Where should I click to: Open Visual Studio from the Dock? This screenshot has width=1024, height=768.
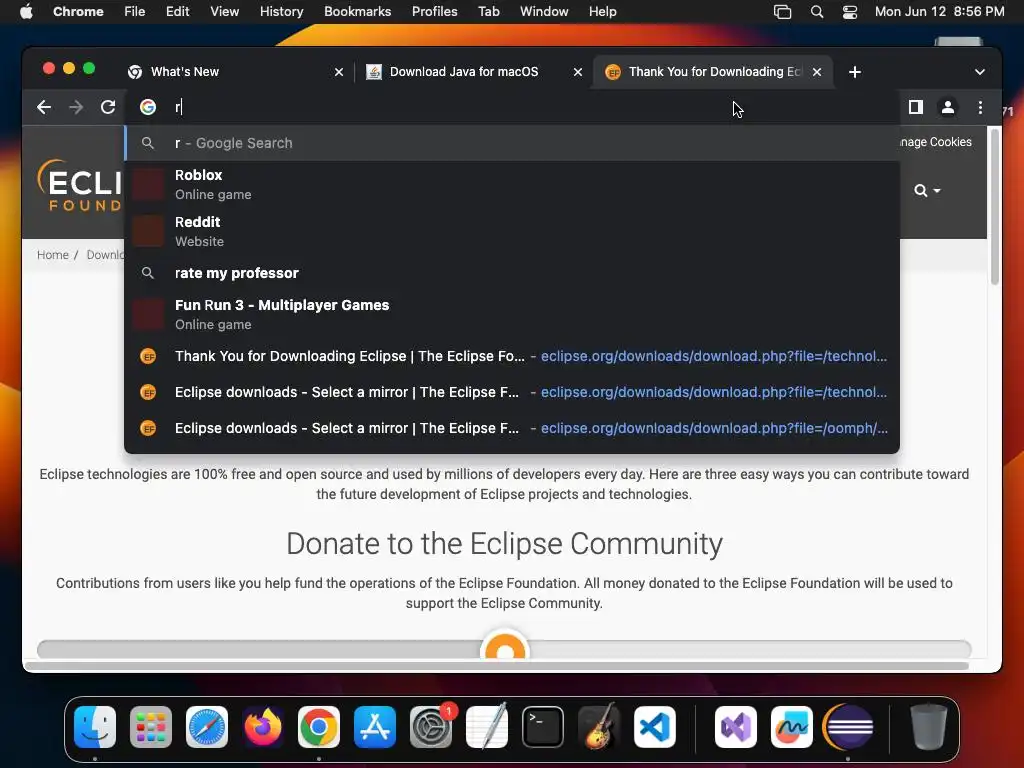pos(736,727)
